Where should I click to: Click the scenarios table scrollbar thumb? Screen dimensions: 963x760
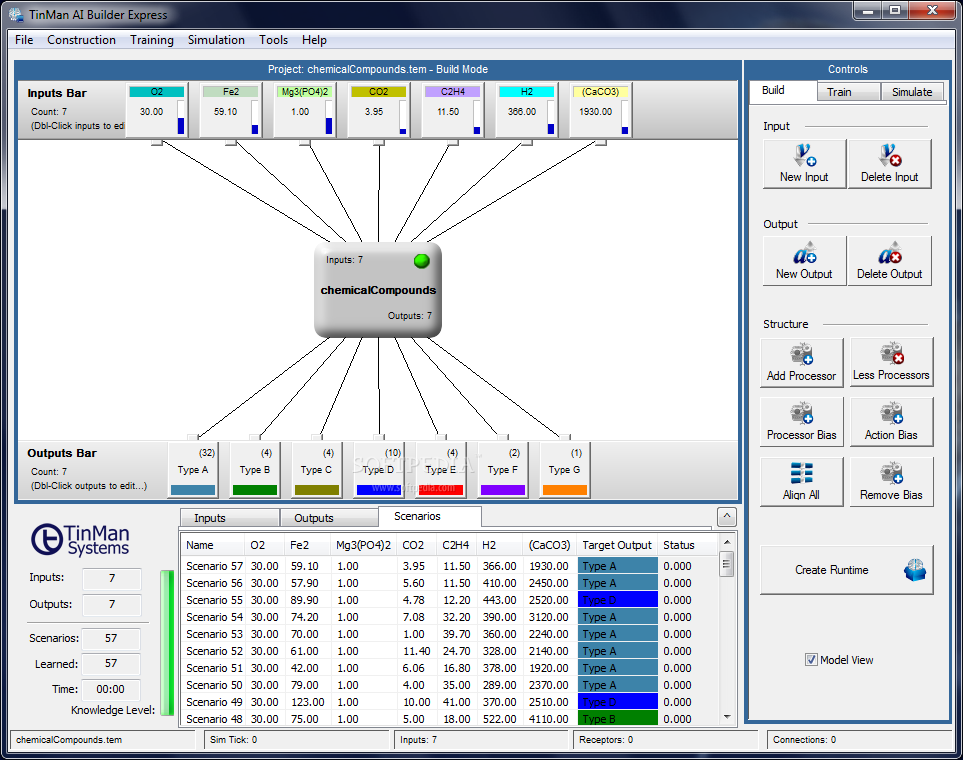click(x=727, y=564)
